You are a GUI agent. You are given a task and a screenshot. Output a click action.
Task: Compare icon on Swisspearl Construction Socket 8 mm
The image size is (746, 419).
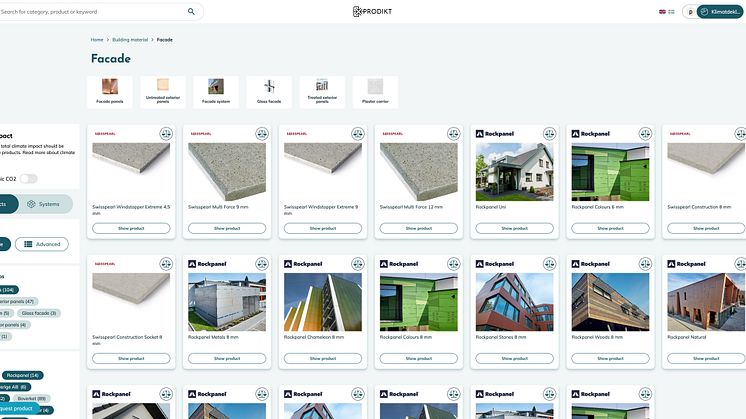tap(166, 263)
